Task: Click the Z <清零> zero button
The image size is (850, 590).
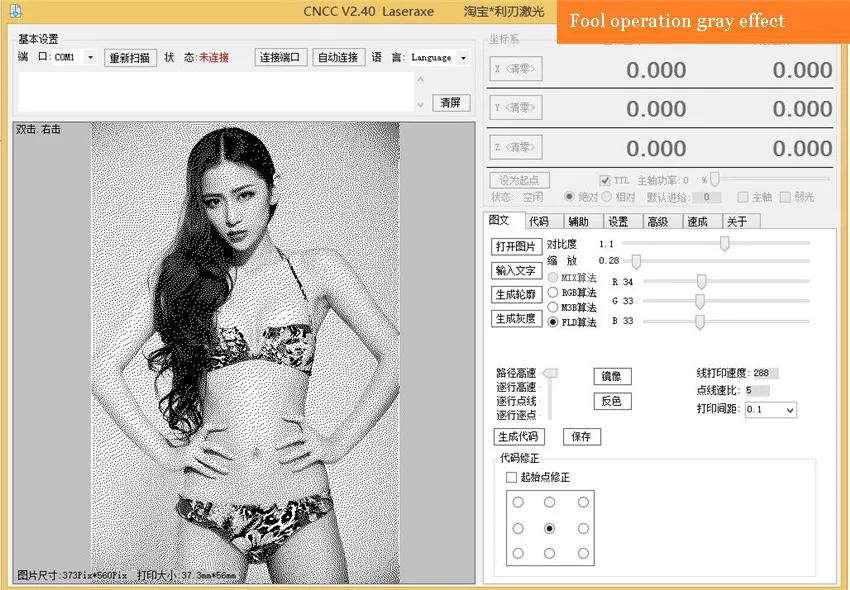Action: pos(516,147)
